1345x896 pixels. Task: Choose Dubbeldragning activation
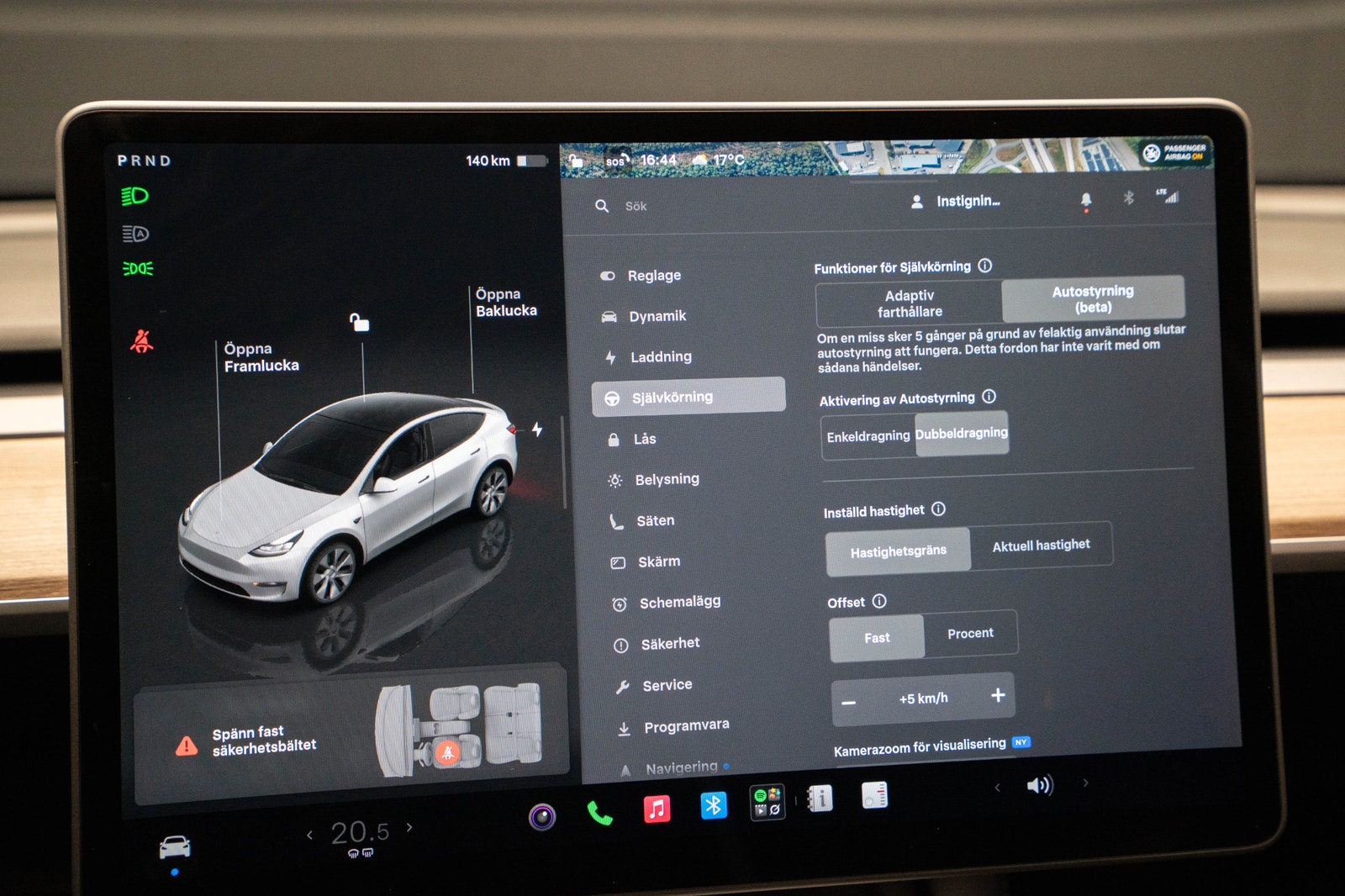pyautogui.click(x=962, y=433)
